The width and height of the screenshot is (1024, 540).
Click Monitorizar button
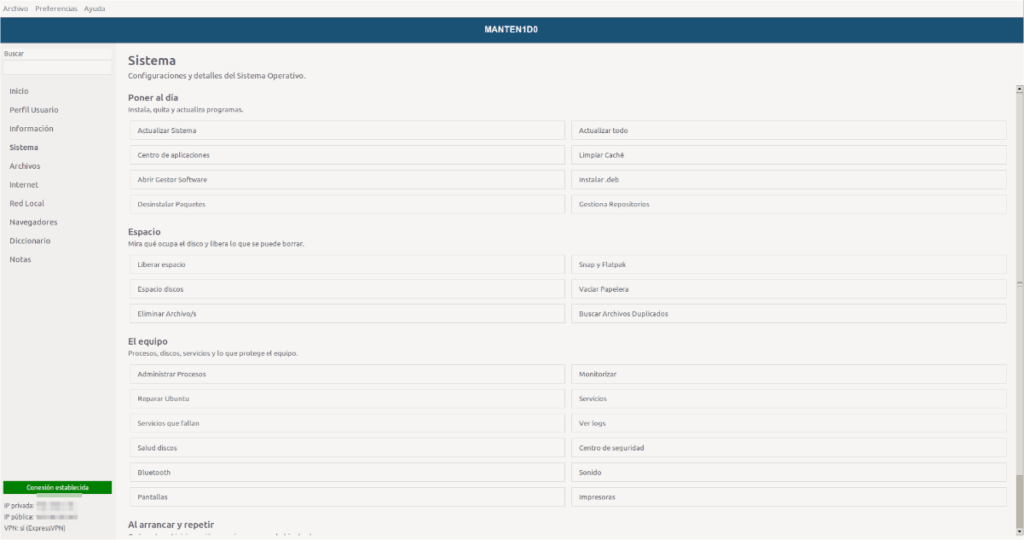pos(788,374)
